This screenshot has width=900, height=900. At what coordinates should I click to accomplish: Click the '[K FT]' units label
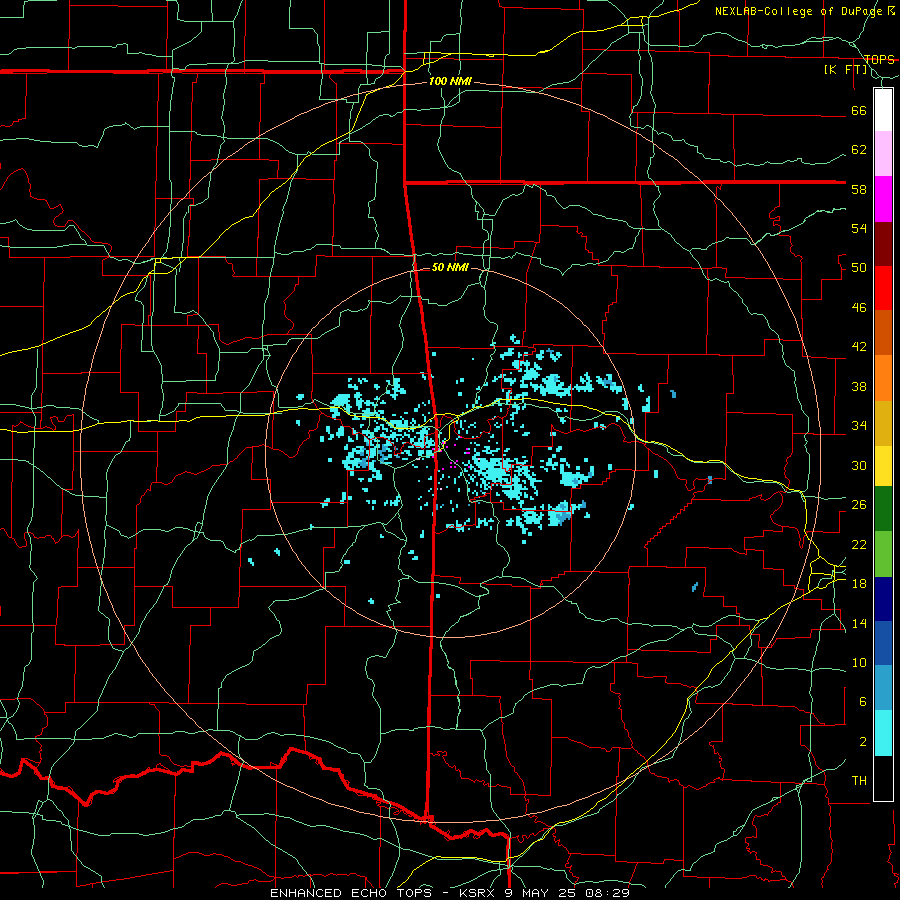pyautogui.click(x=846, y=69)
